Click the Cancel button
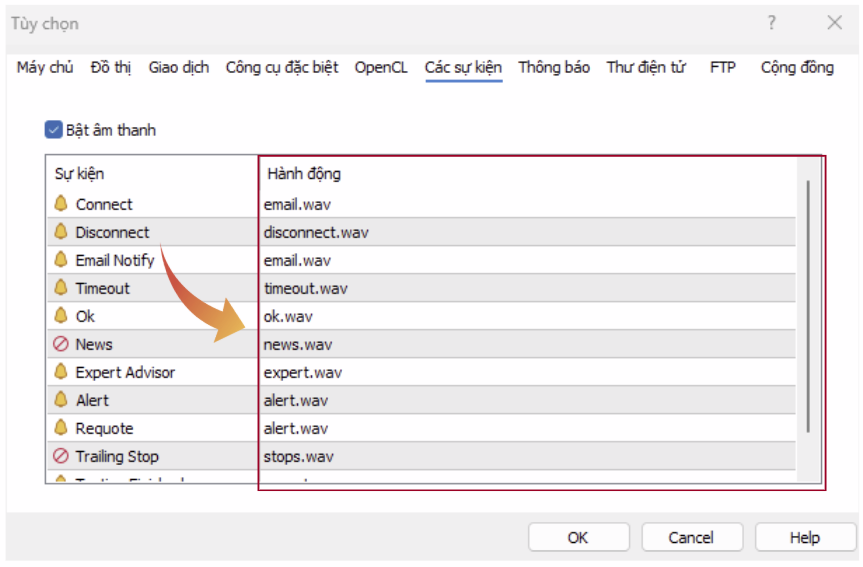The image size is (863, 567). (691, 537)
